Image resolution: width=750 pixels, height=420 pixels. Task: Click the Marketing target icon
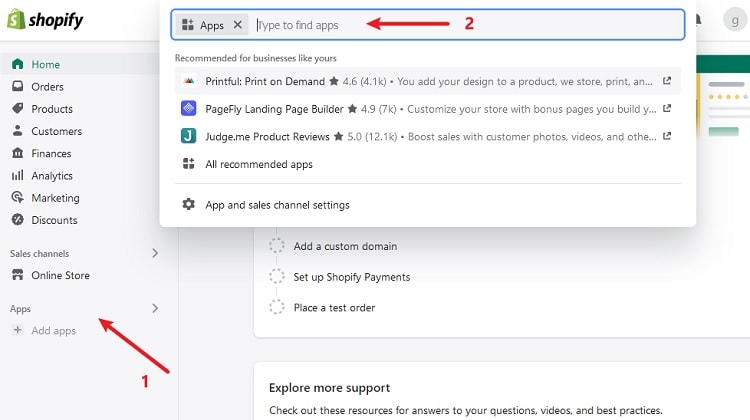[18, 197]
